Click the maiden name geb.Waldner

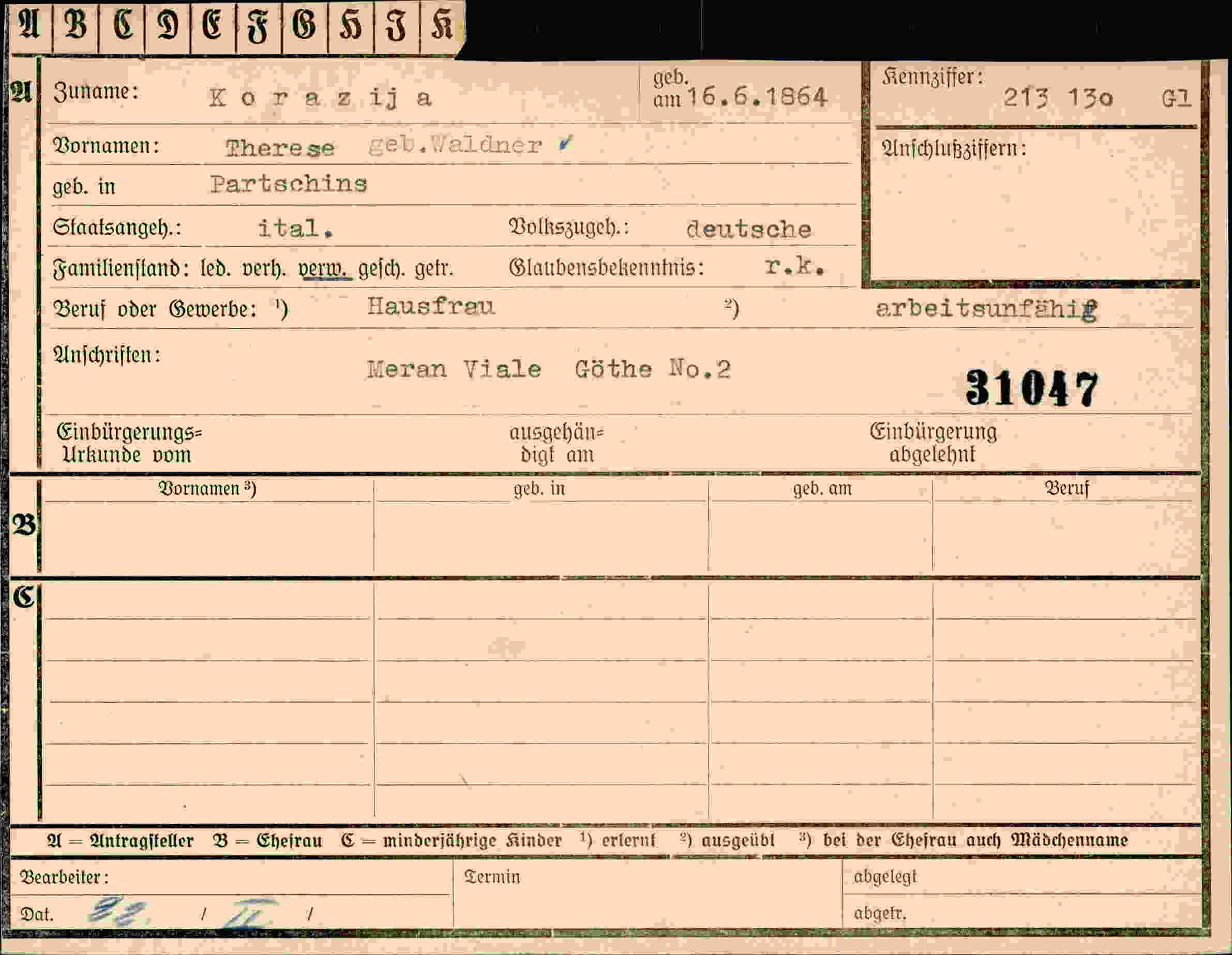tap(455, 145)
